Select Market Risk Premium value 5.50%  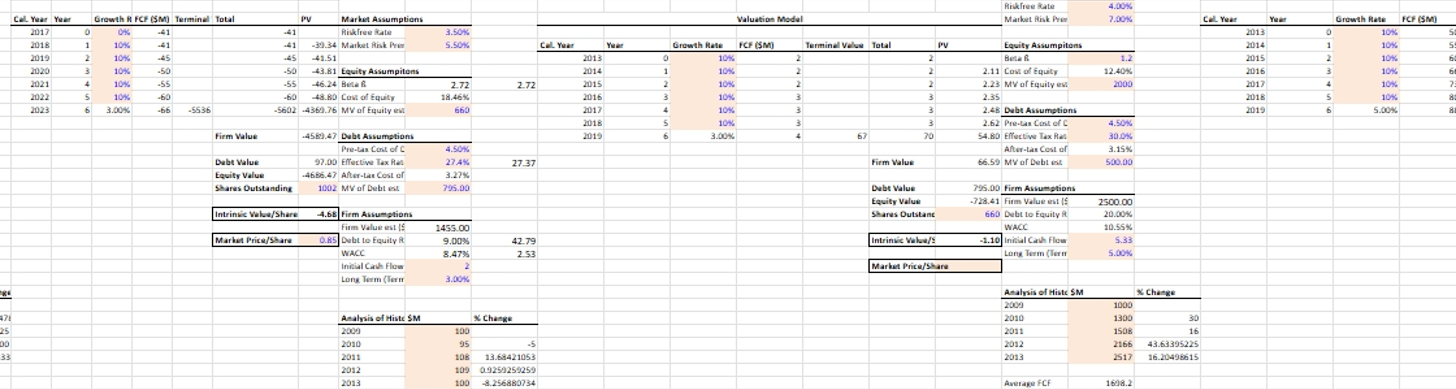pos(439,45)
